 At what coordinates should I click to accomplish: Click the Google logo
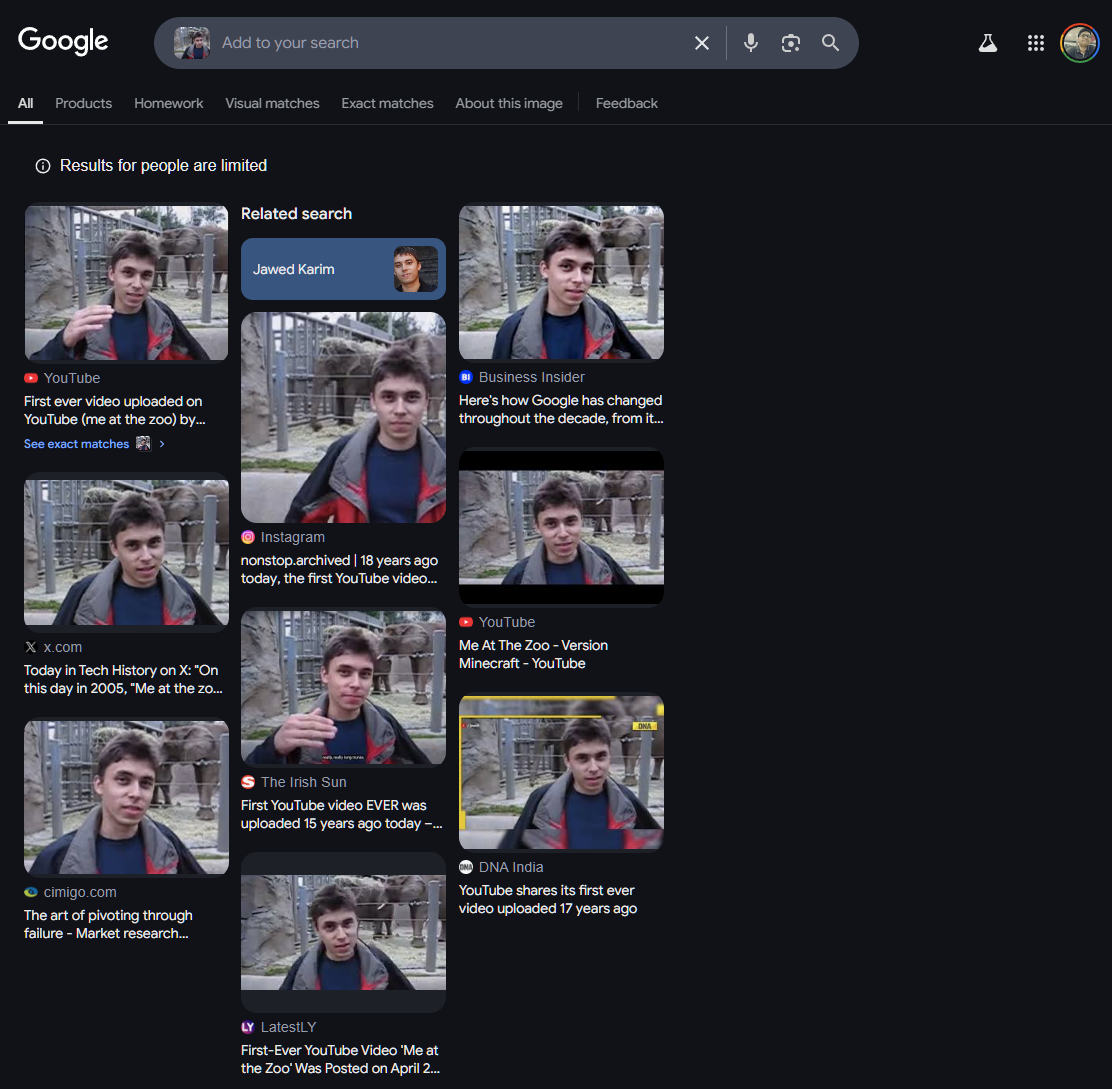tap(63, 41)
